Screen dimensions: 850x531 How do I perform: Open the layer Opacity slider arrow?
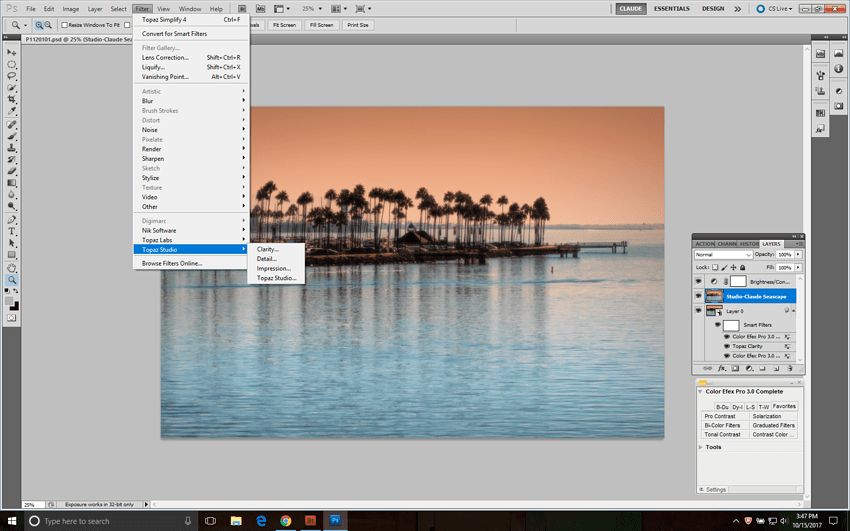(x=798, y=255)
